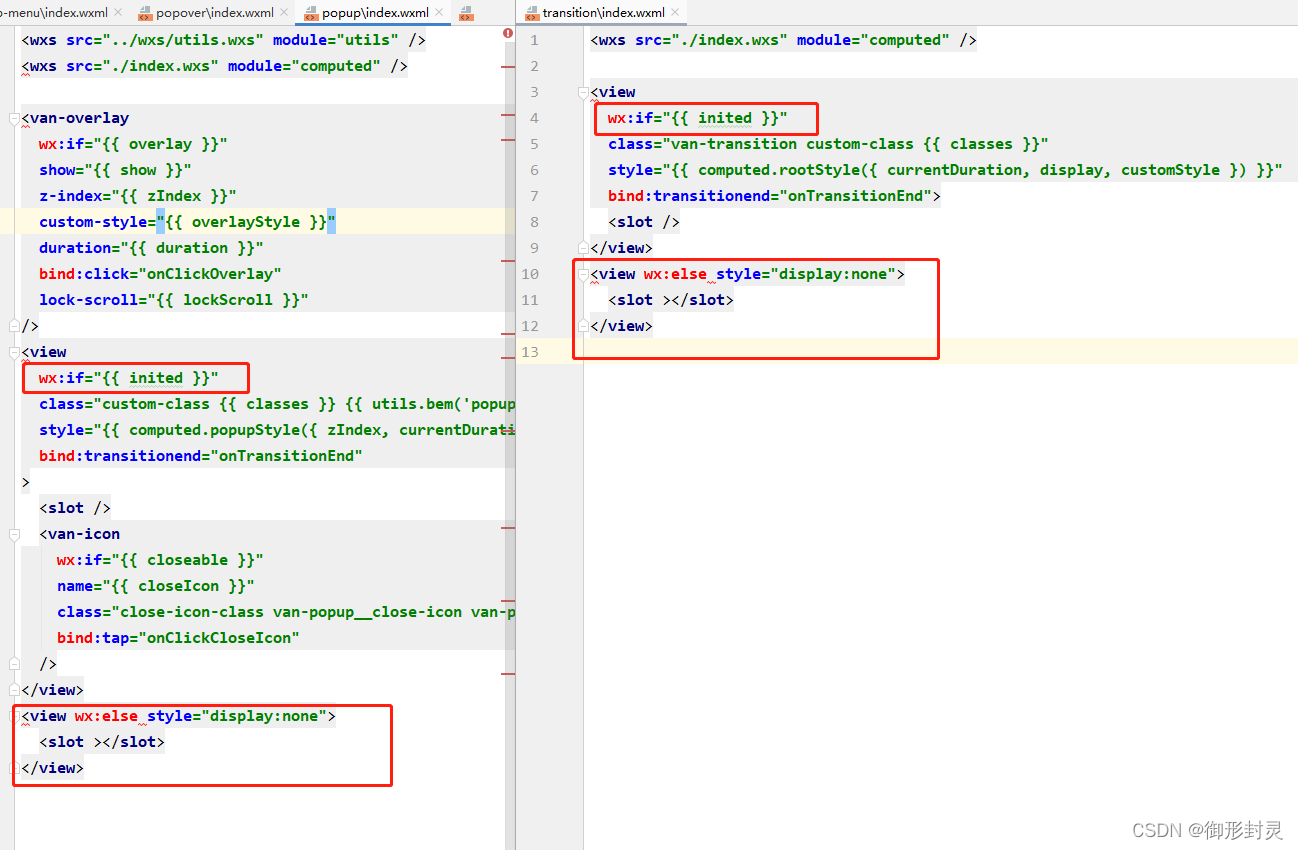Close the o-menu\index.wxml tab
The image size is (1298, 850).
click(x=118, y=13)
